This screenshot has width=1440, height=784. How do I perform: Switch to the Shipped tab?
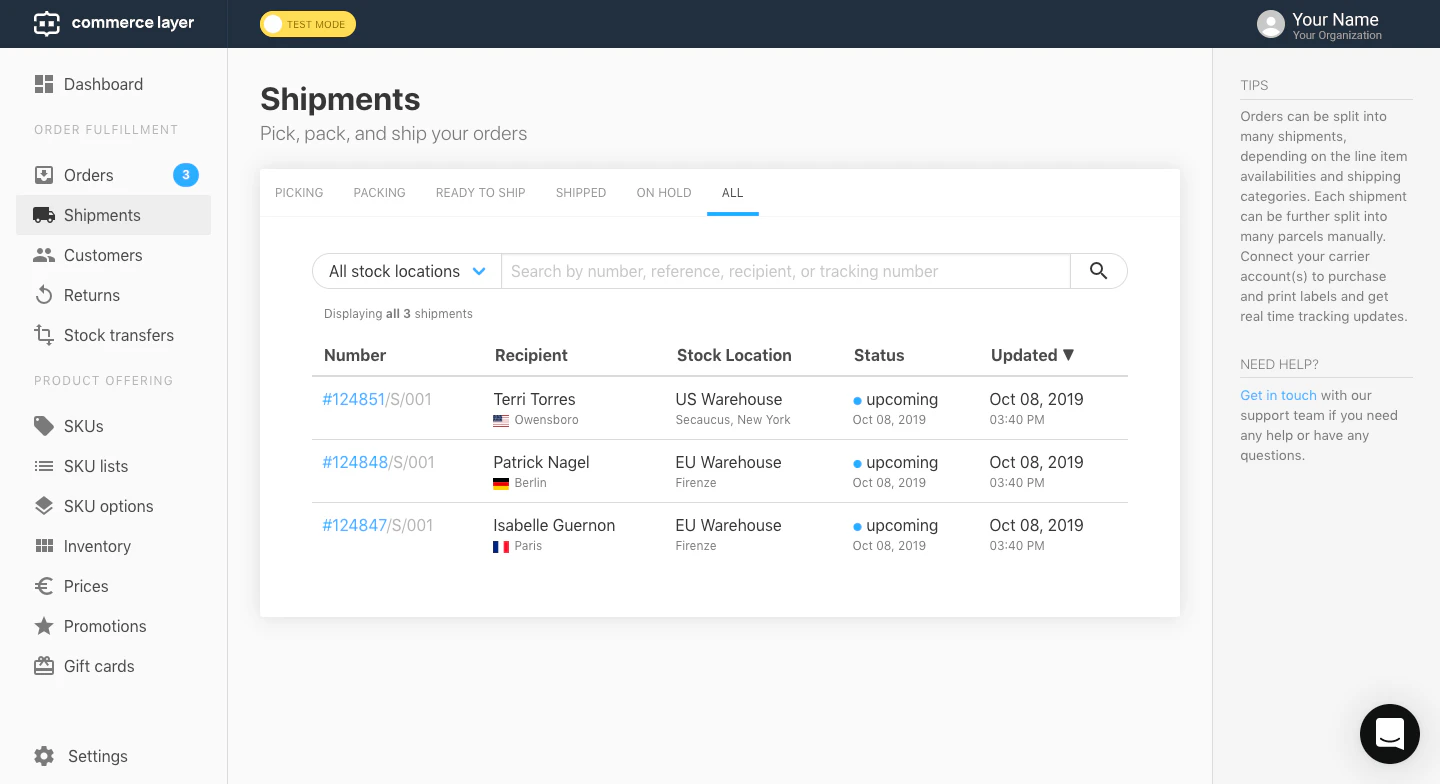[581, 193]
